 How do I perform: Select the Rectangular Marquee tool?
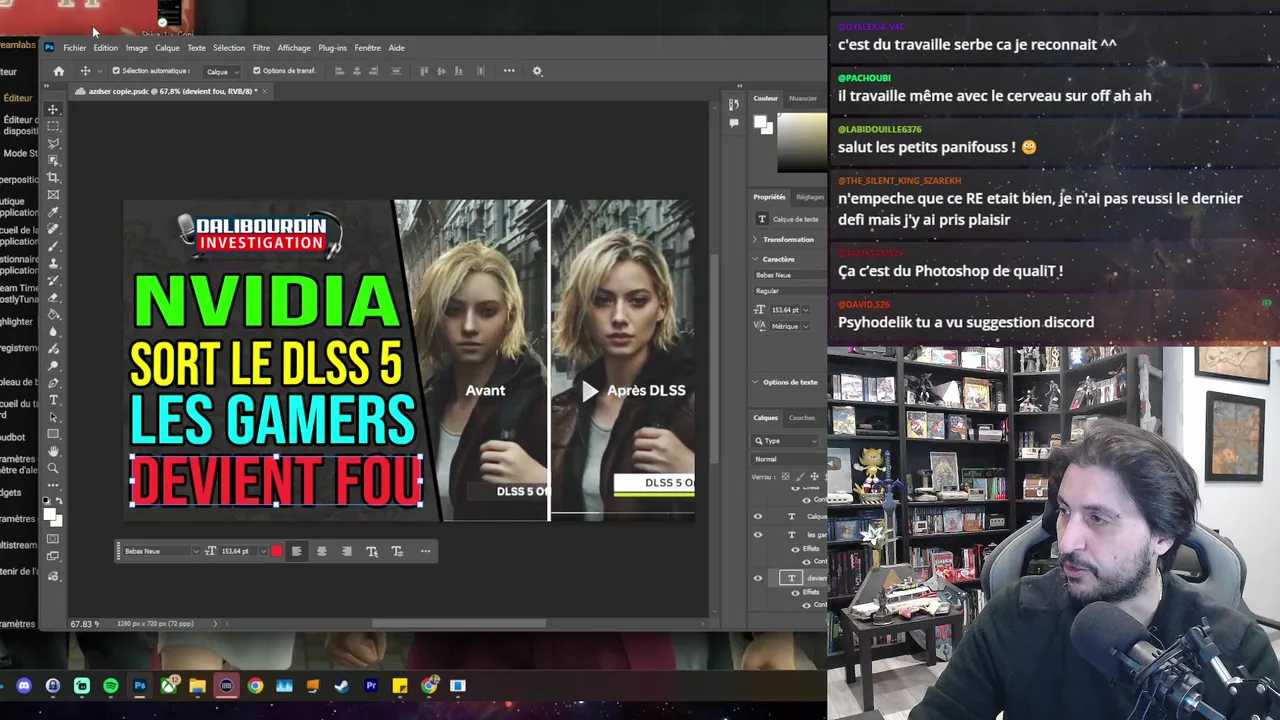point(53,126)
